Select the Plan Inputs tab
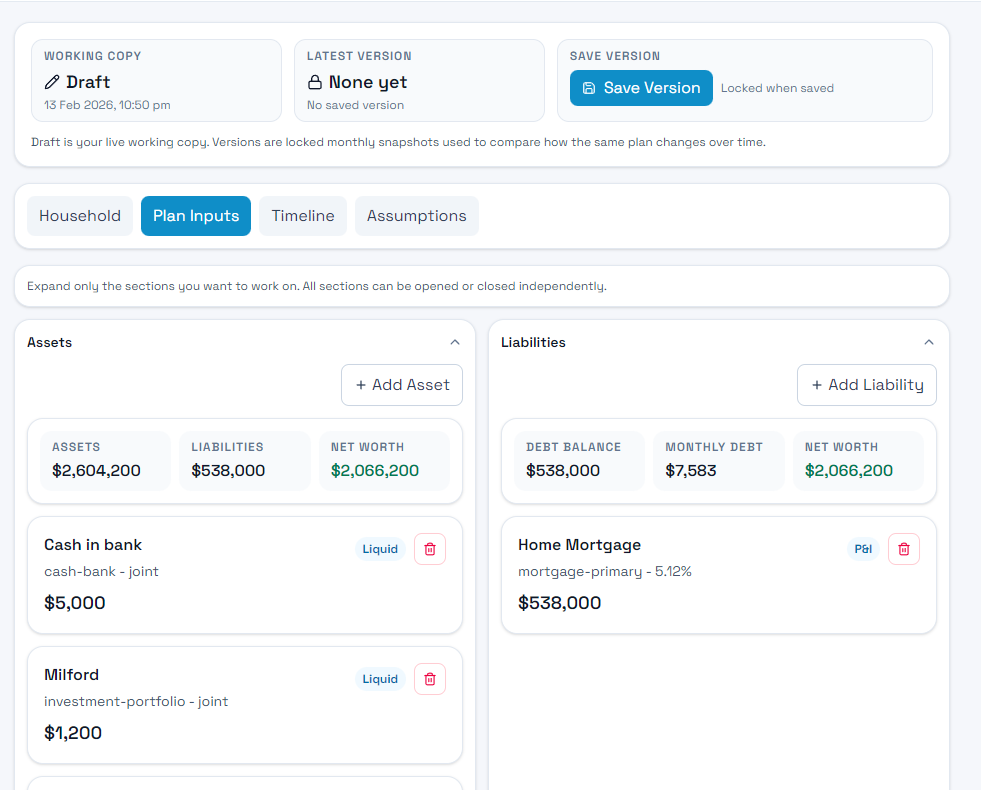This screenshot has height=790, width=981. point(195,215)
